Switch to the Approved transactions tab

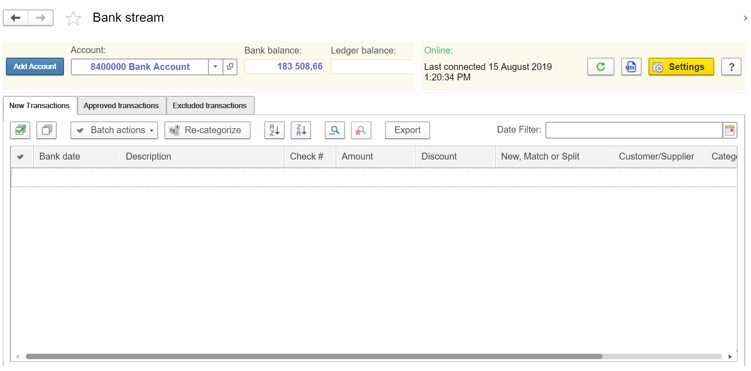coord(121,105)
